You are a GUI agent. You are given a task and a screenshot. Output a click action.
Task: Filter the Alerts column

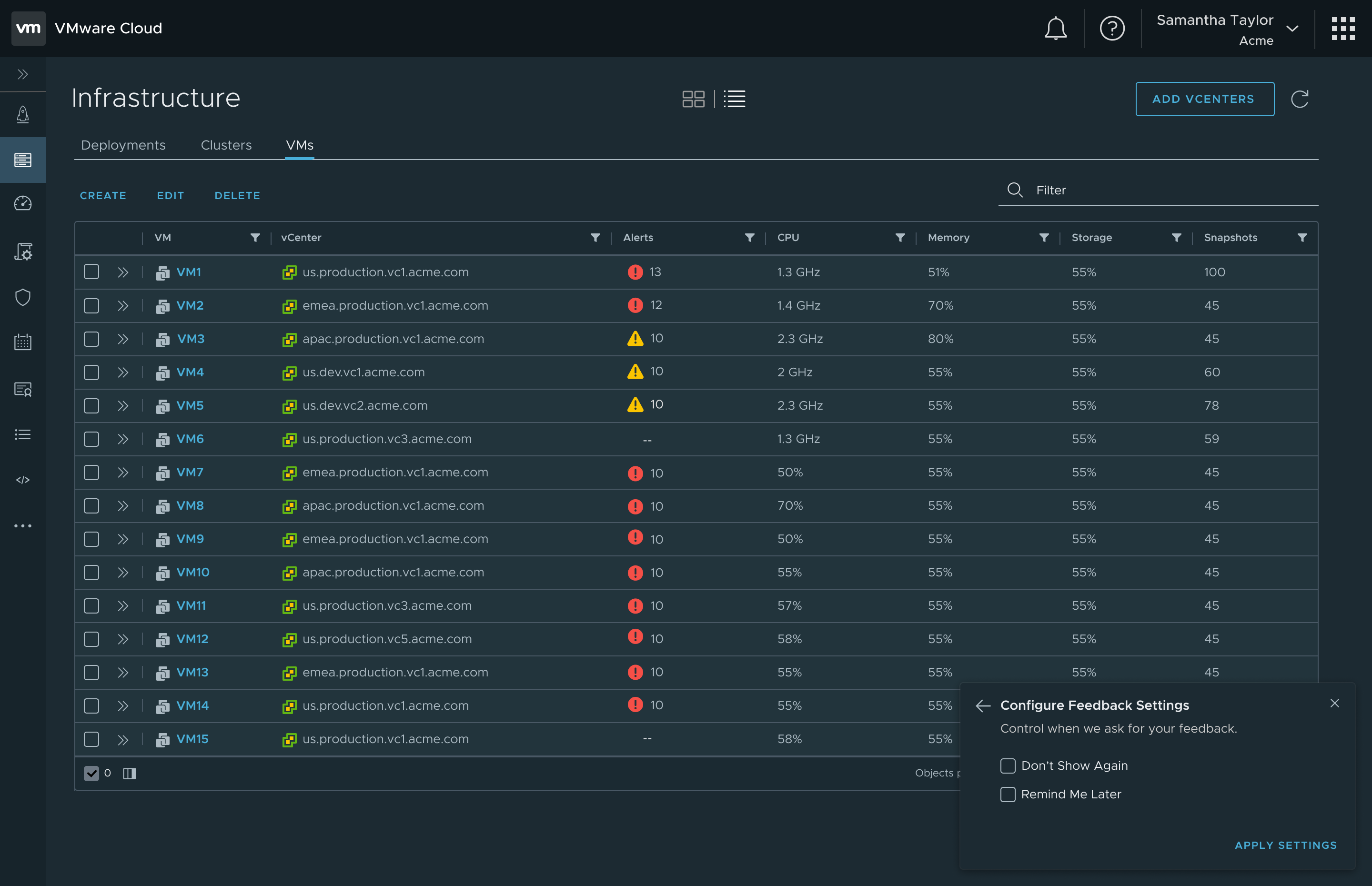click(x=749, y=238)
